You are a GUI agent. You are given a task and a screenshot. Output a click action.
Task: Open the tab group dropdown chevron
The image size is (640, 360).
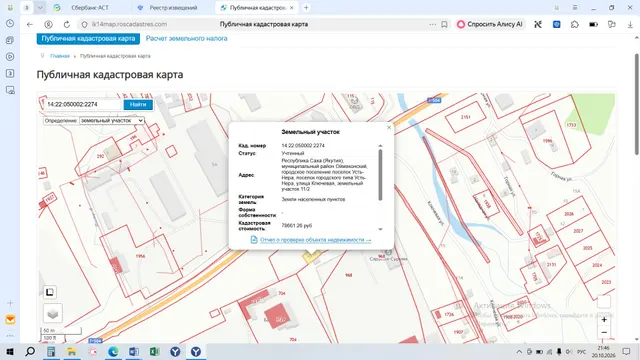coord(40,8)
